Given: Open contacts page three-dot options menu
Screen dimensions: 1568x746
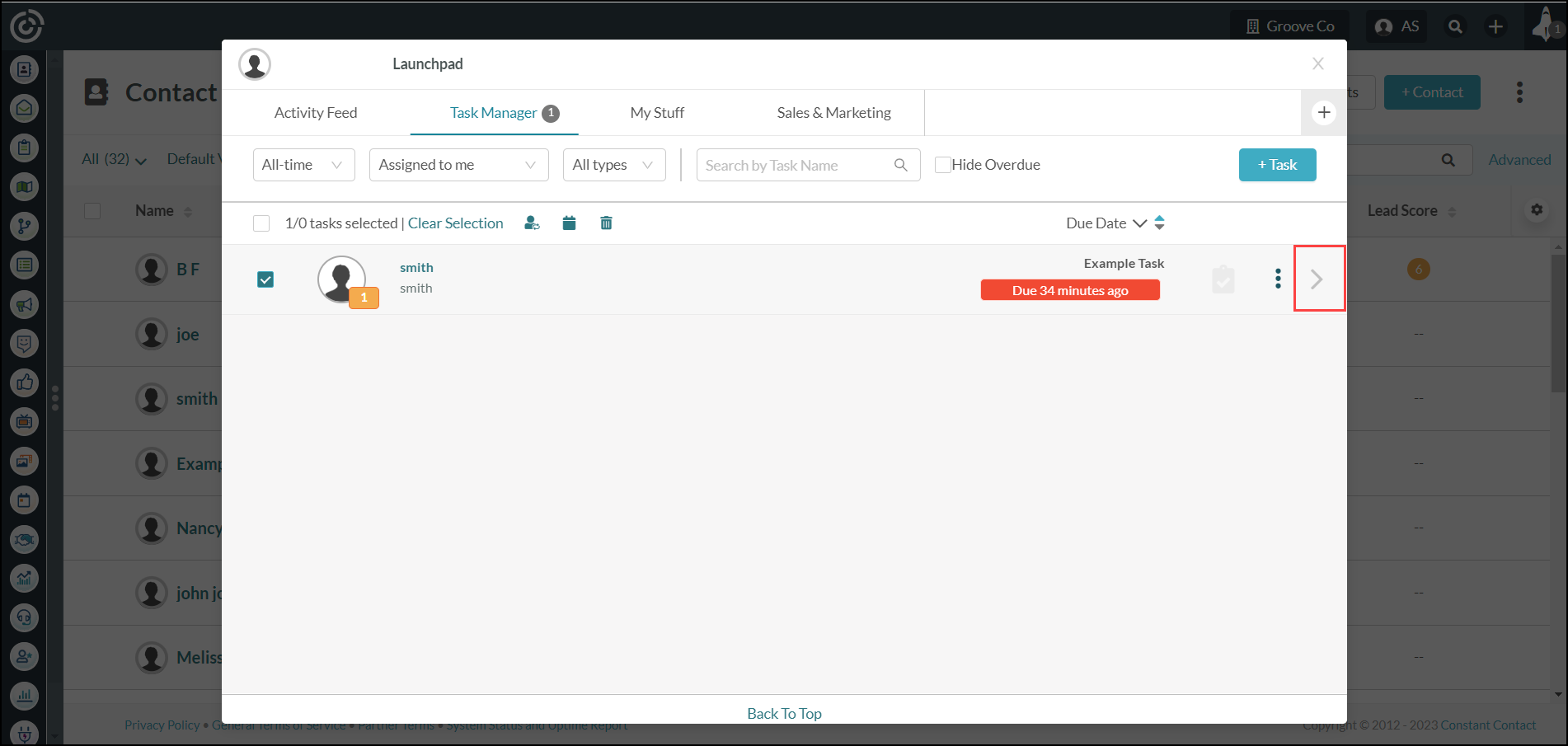Looking at the screenshot, I should 1519,92.
